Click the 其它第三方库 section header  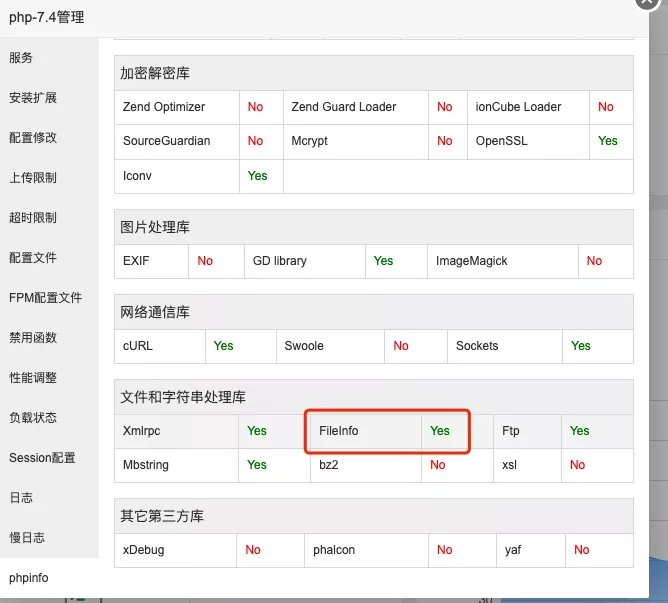pos(374,516)
